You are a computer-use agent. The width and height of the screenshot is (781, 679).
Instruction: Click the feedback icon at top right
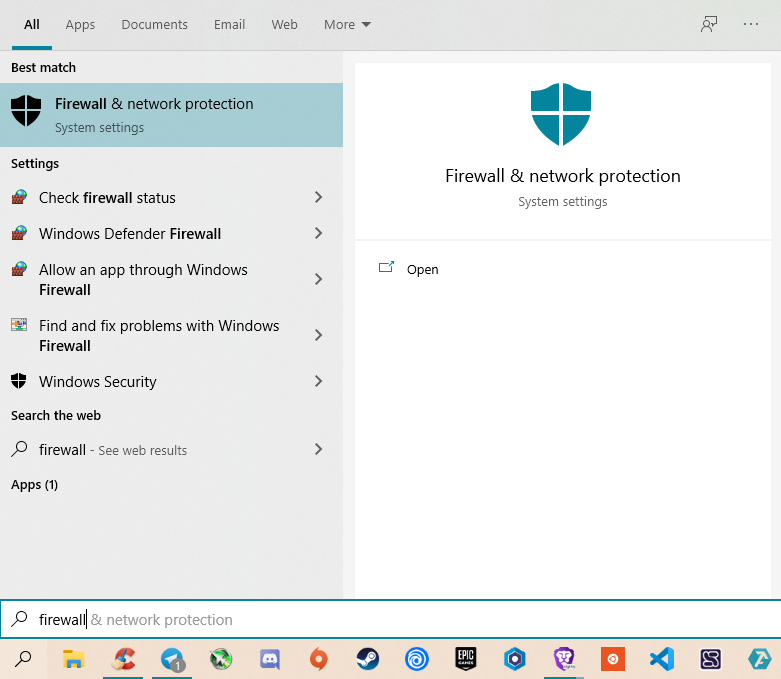pos(709,24)
